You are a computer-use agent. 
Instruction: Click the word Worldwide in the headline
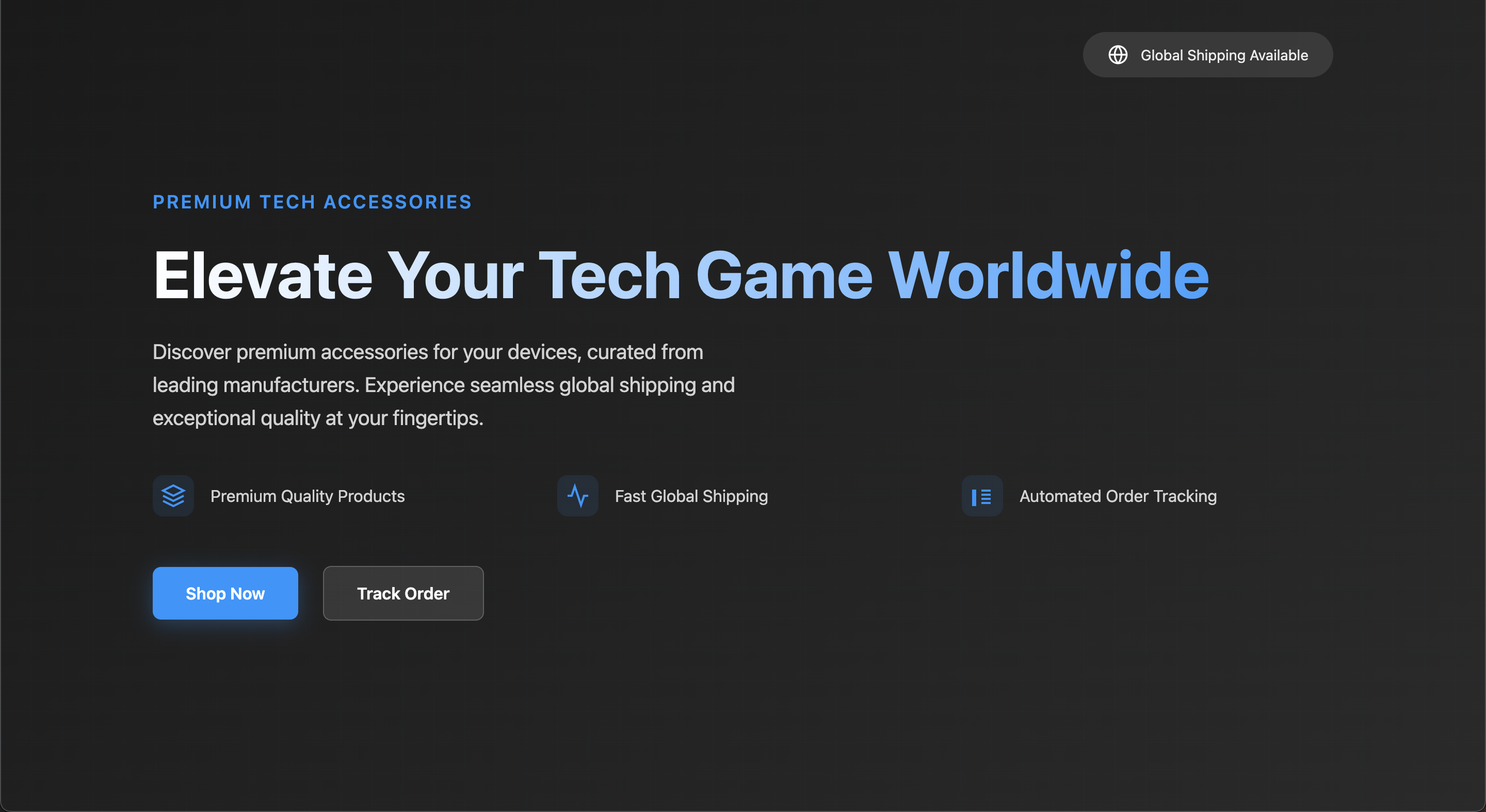[x=1047, y=275]
